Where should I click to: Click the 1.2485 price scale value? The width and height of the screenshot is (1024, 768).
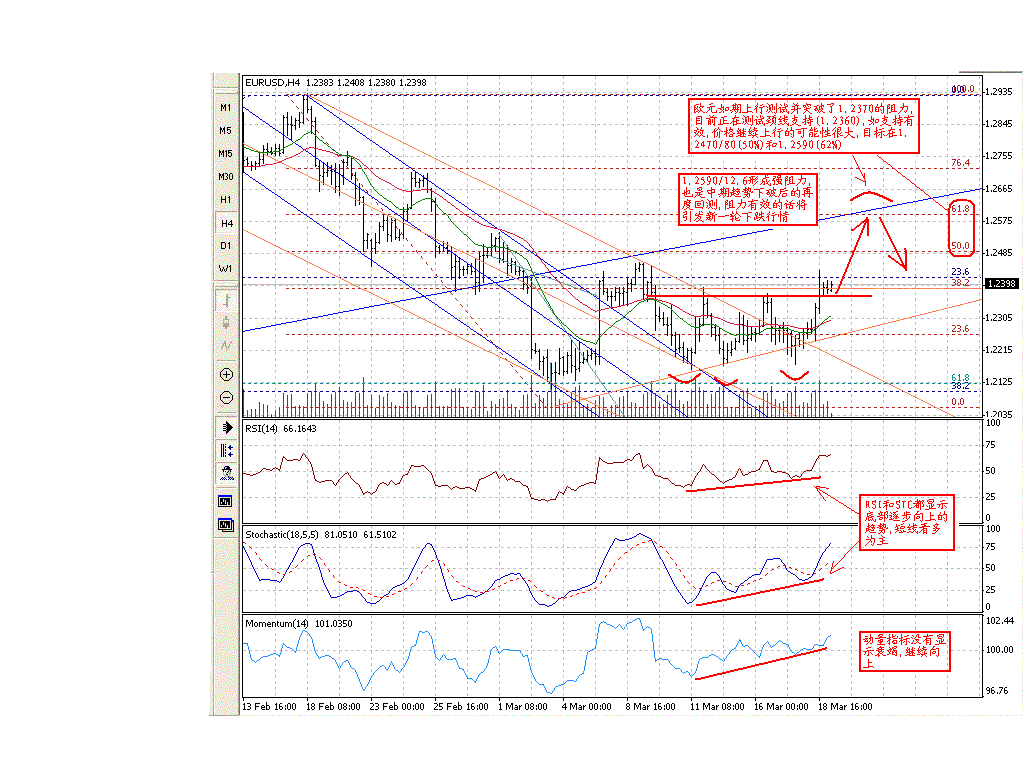tap(999, 253)
